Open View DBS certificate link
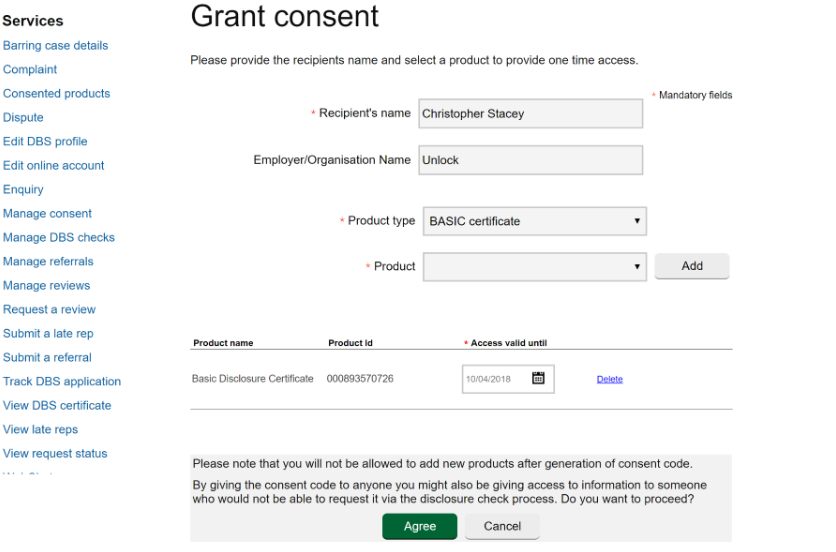Viewport: 836px width, 552px height. pyautogui.click(x=57, y=405)
